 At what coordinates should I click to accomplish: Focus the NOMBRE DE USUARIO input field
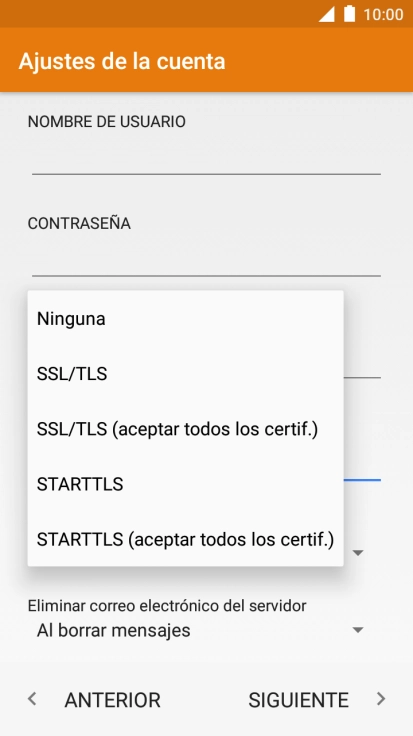coord(206,159)
